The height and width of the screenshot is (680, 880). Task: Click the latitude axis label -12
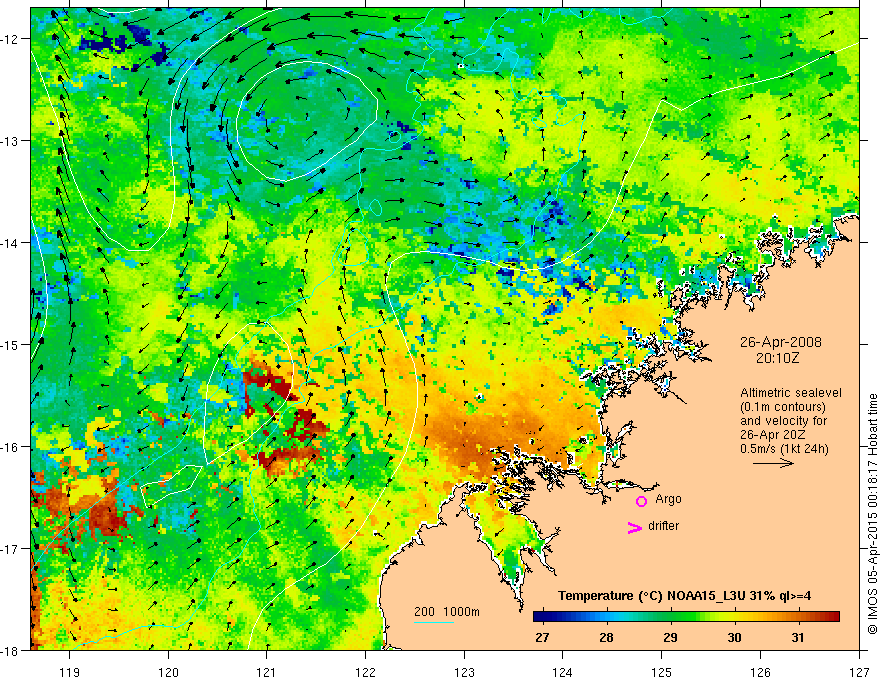pos(11,39)
